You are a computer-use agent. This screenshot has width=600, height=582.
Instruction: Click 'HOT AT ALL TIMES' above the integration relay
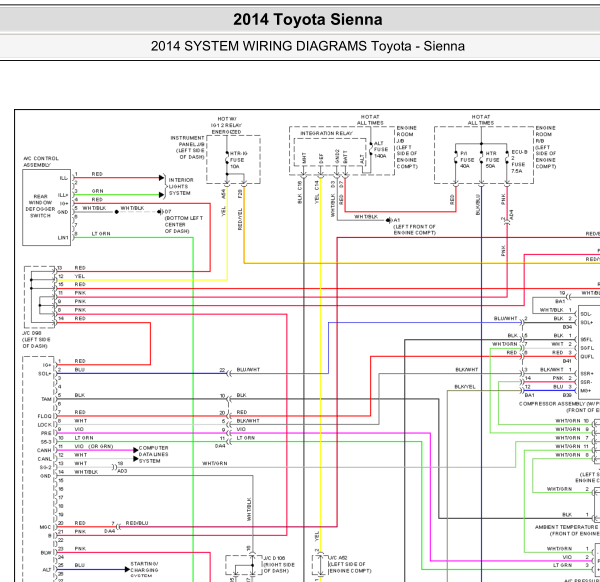tap(370, 120)
